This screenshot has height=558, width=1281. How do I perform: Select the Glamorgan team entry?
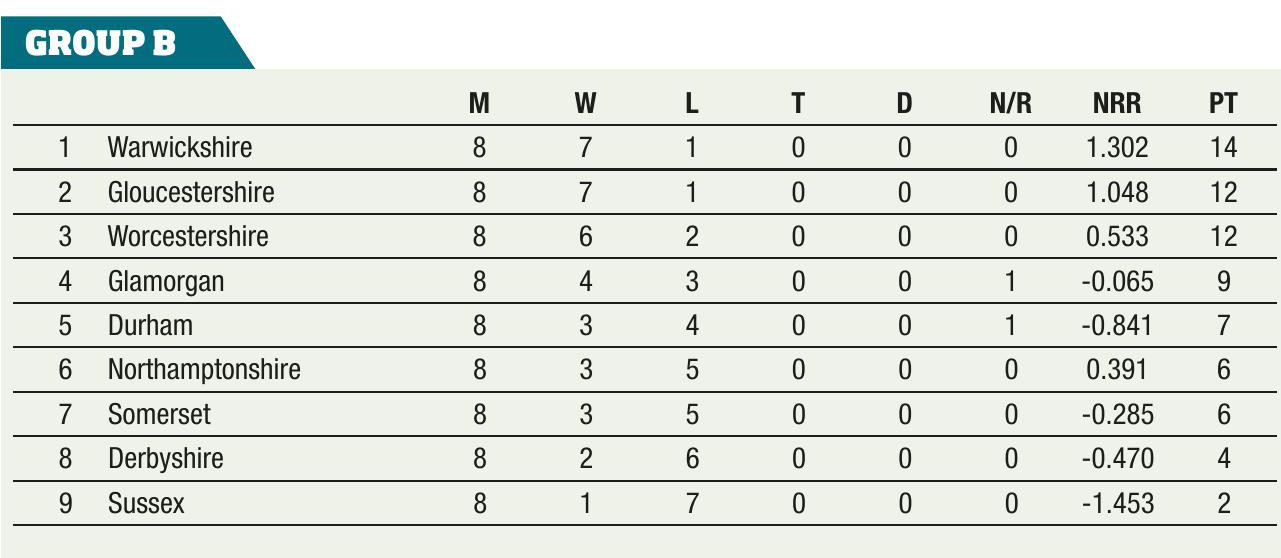(x=165, y=281)
